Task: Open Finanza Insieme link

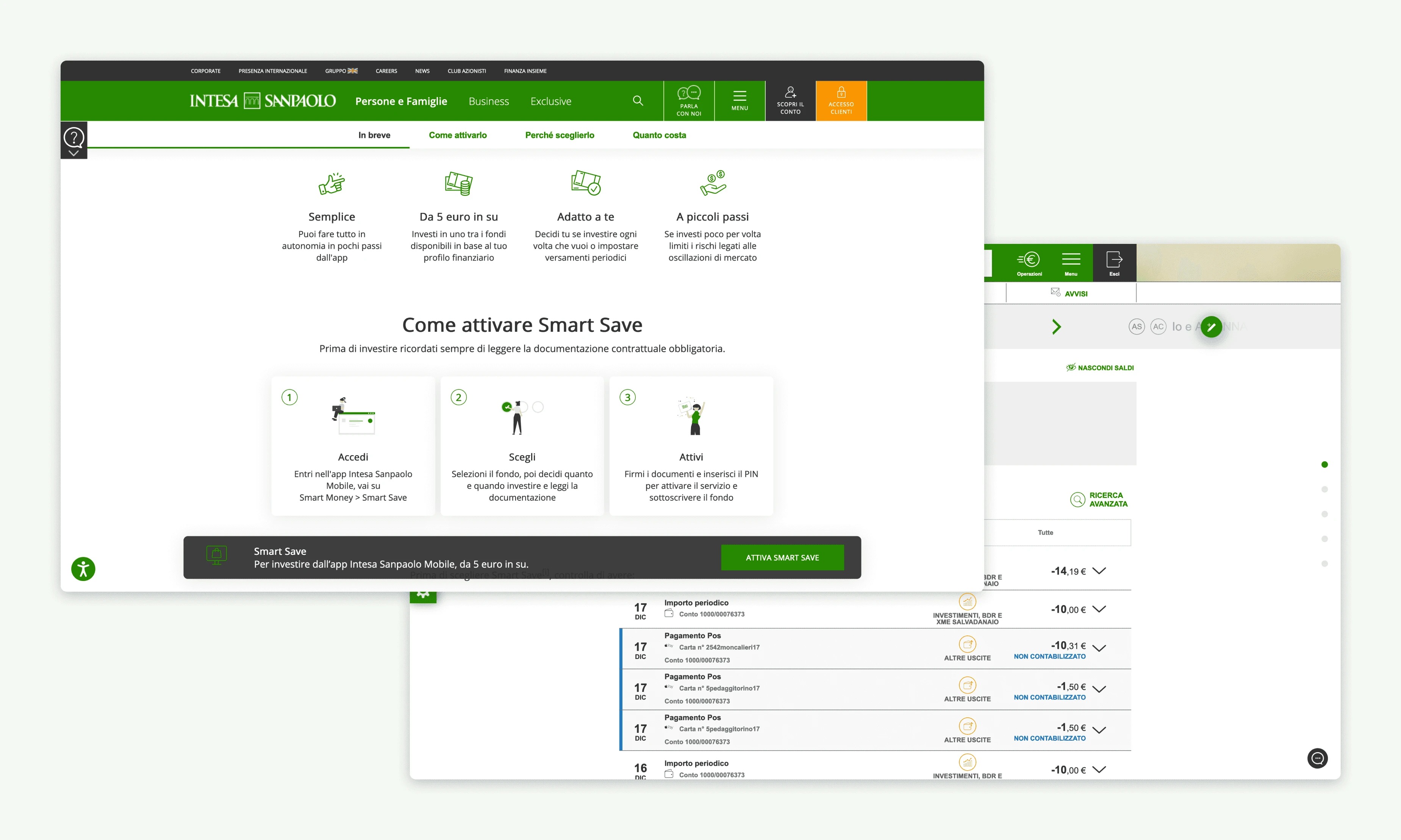Action: 525,71
